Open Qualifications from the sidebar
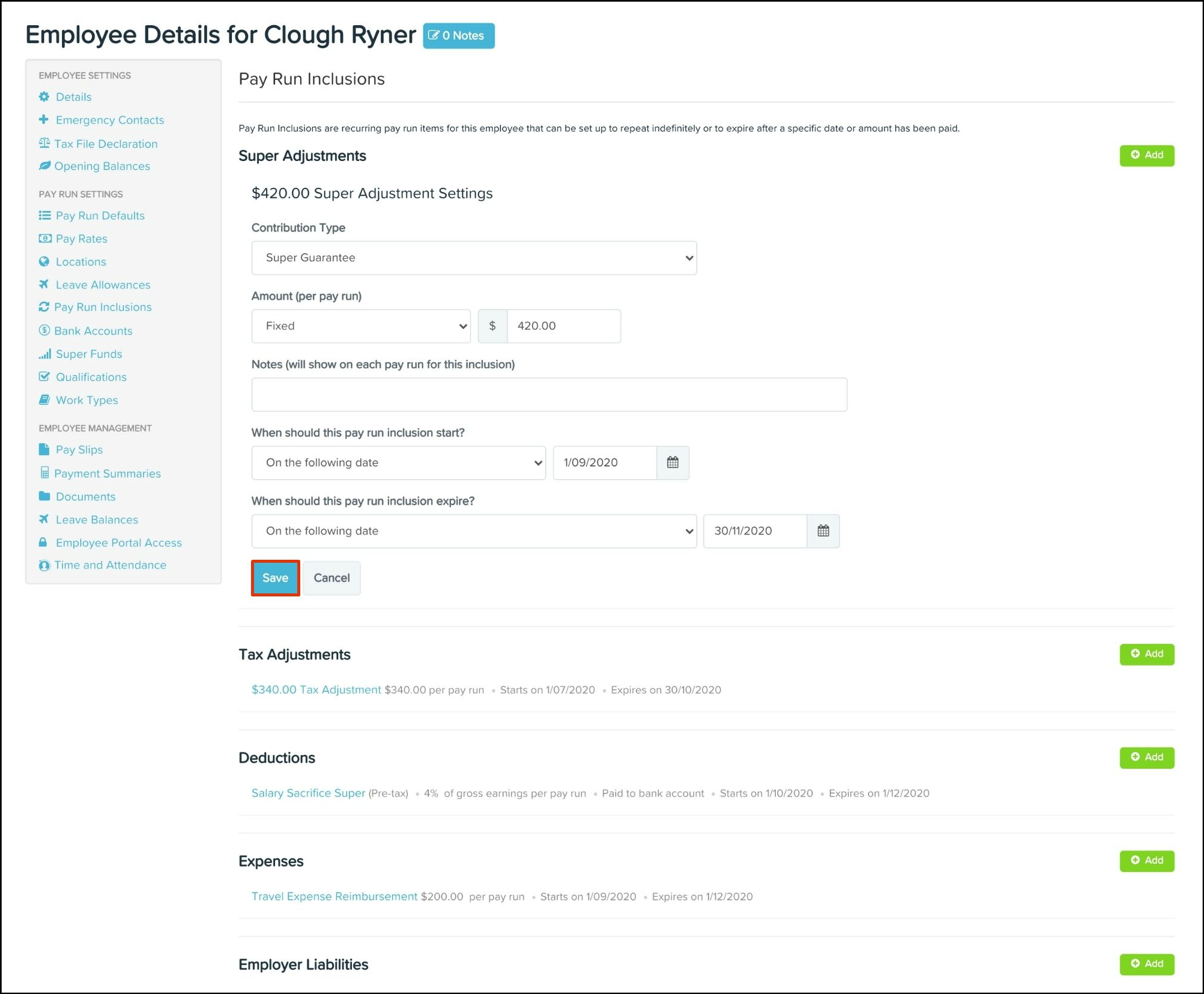 coord(91,377)
